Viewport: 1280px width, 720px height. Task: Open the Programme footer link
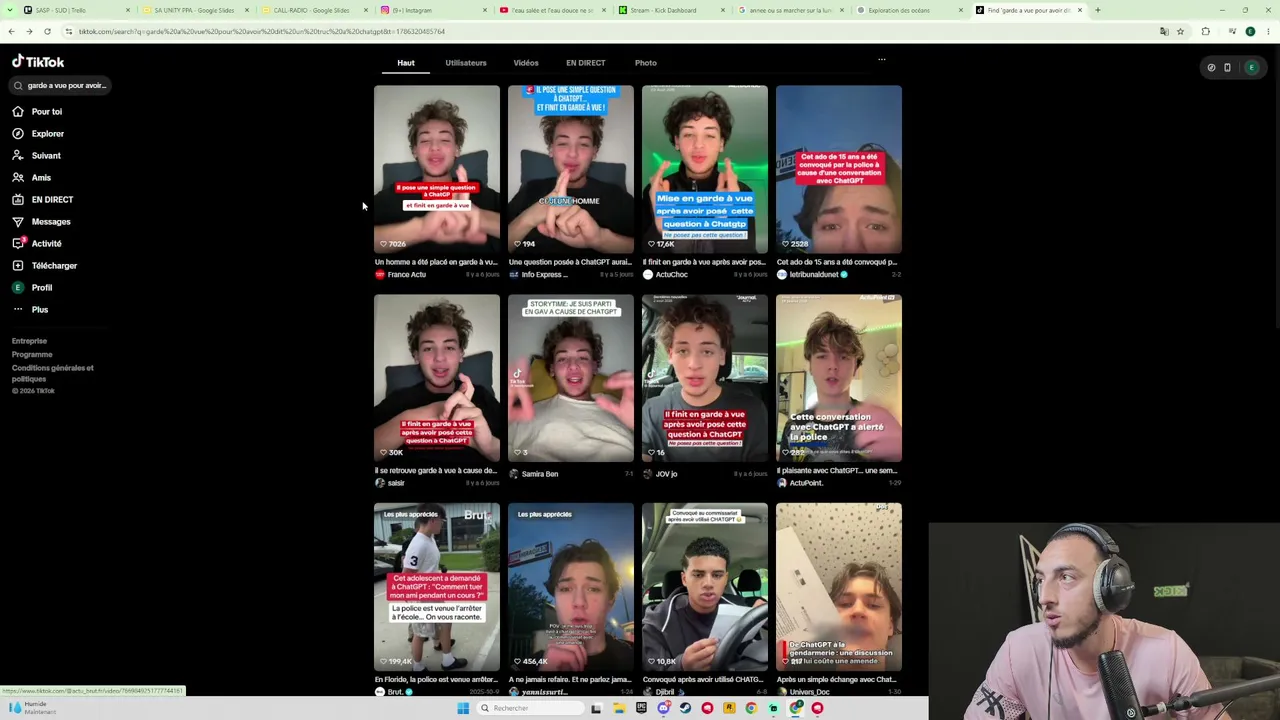[x=32, y=354]
